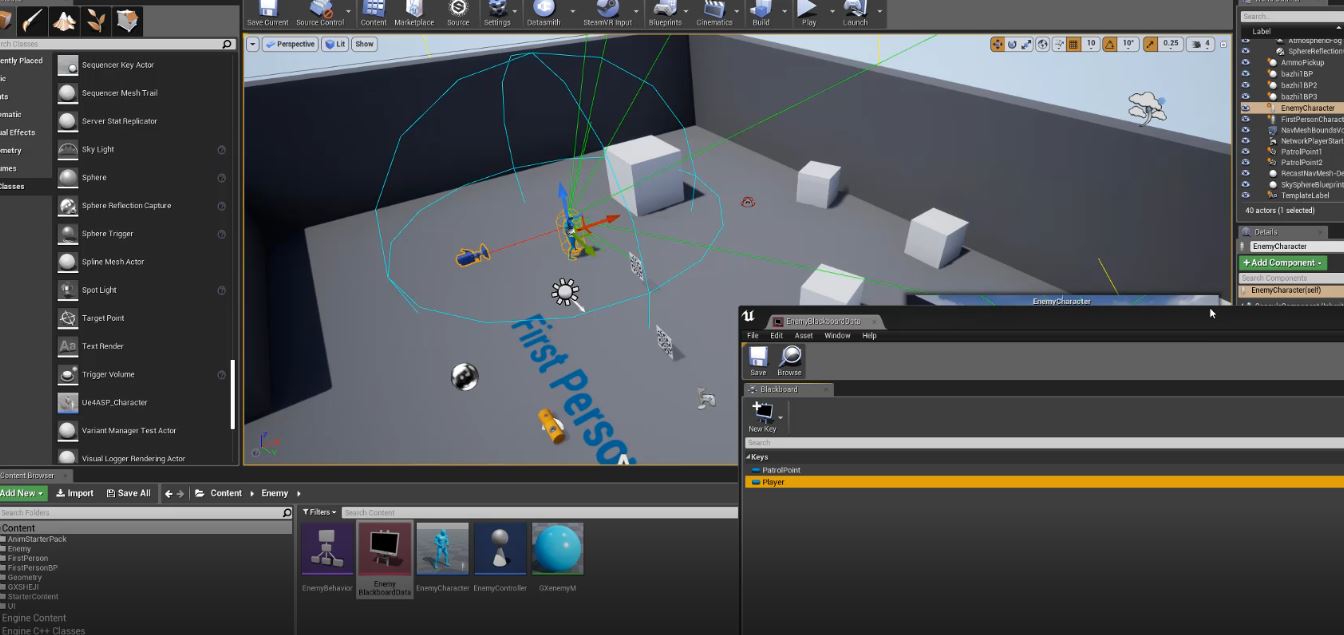Open the Cinematics toolbar icon
This screenshot has height=635, width=1344.
point(714,11)
